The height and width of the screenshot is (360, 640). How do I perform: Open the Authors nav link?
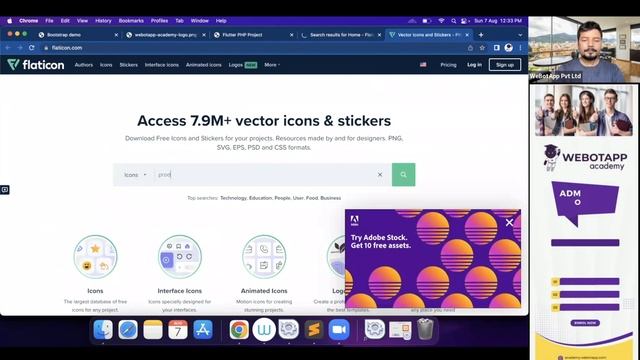(84, 64)
